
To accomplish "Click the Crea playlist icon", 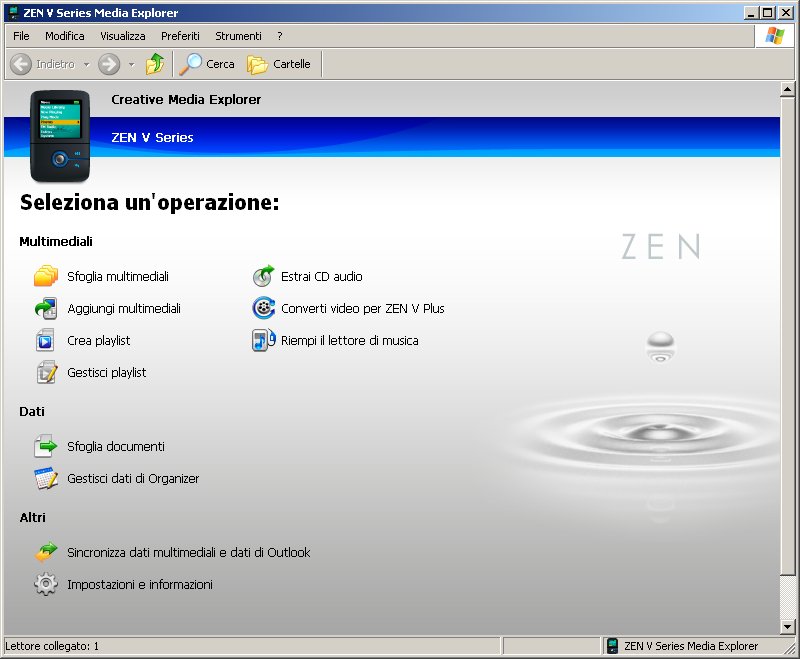I will 46,341.
